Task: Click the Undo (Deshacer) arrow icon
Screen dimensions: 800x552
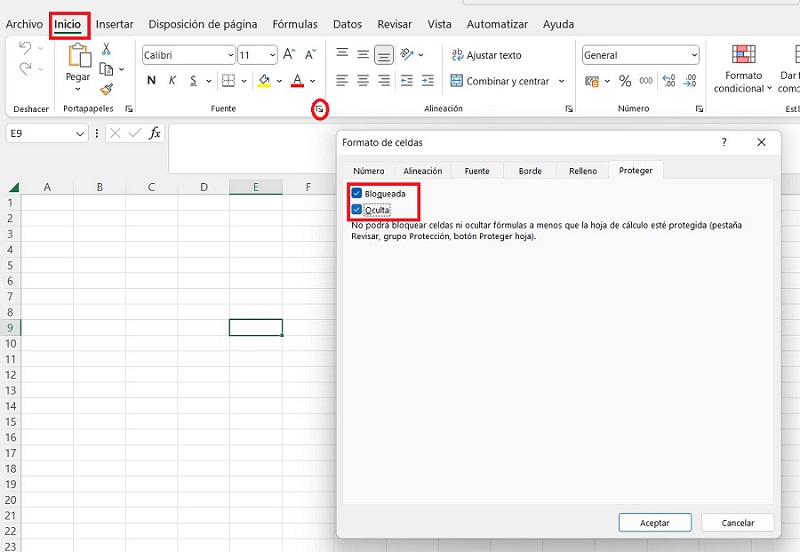Action: click(25, 48)
